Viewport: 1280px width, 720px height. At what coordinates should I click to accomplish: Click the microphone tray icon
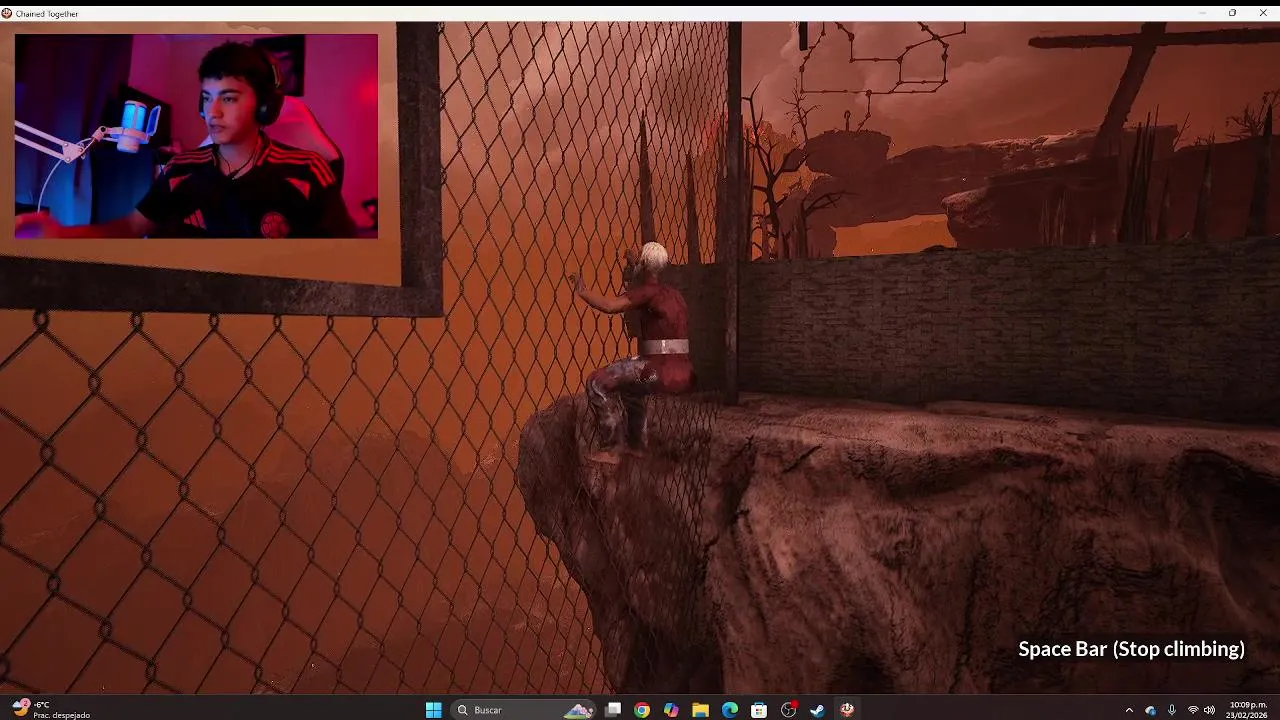click(1171, 710)
